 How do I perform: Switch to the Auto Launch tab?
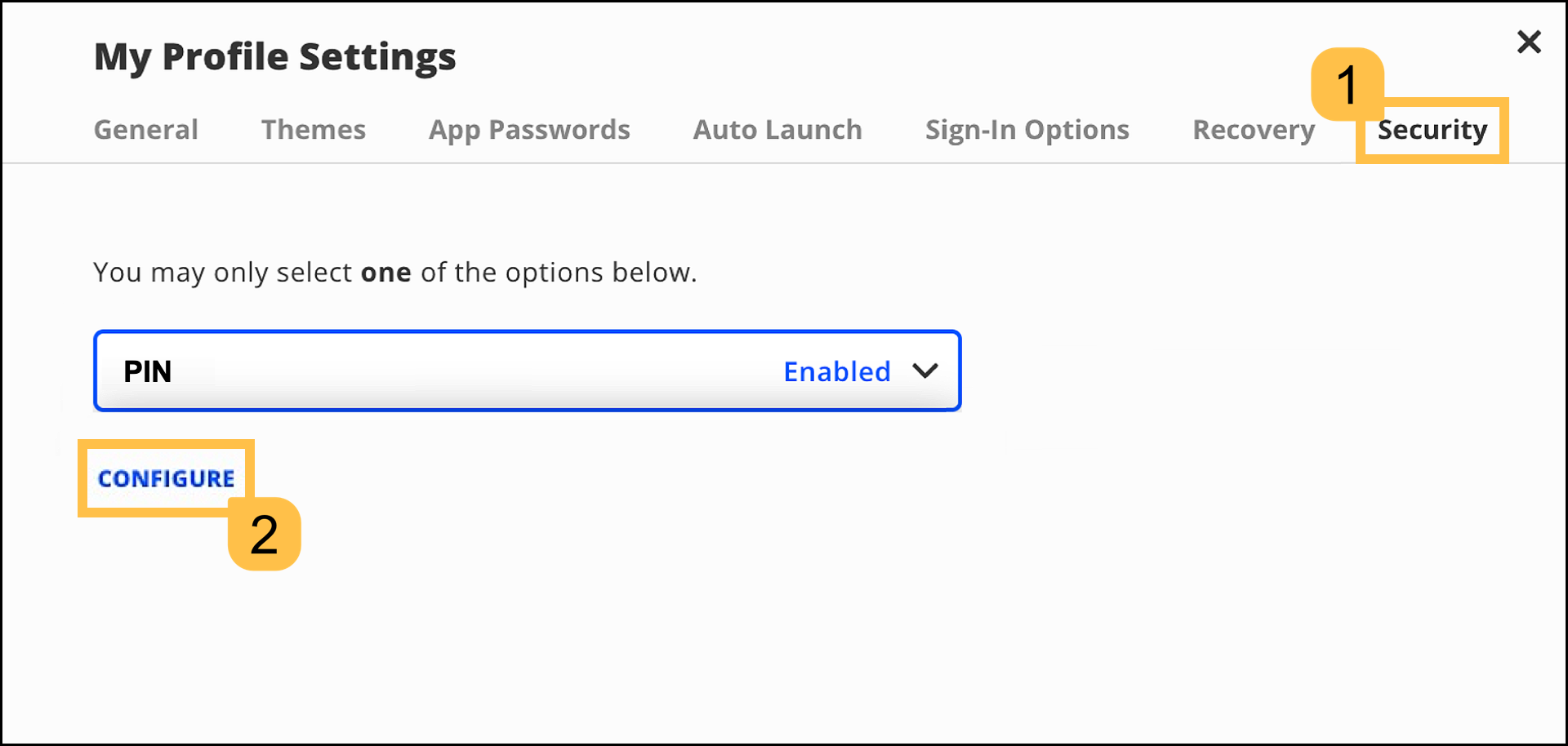click(x=777, y=130)
